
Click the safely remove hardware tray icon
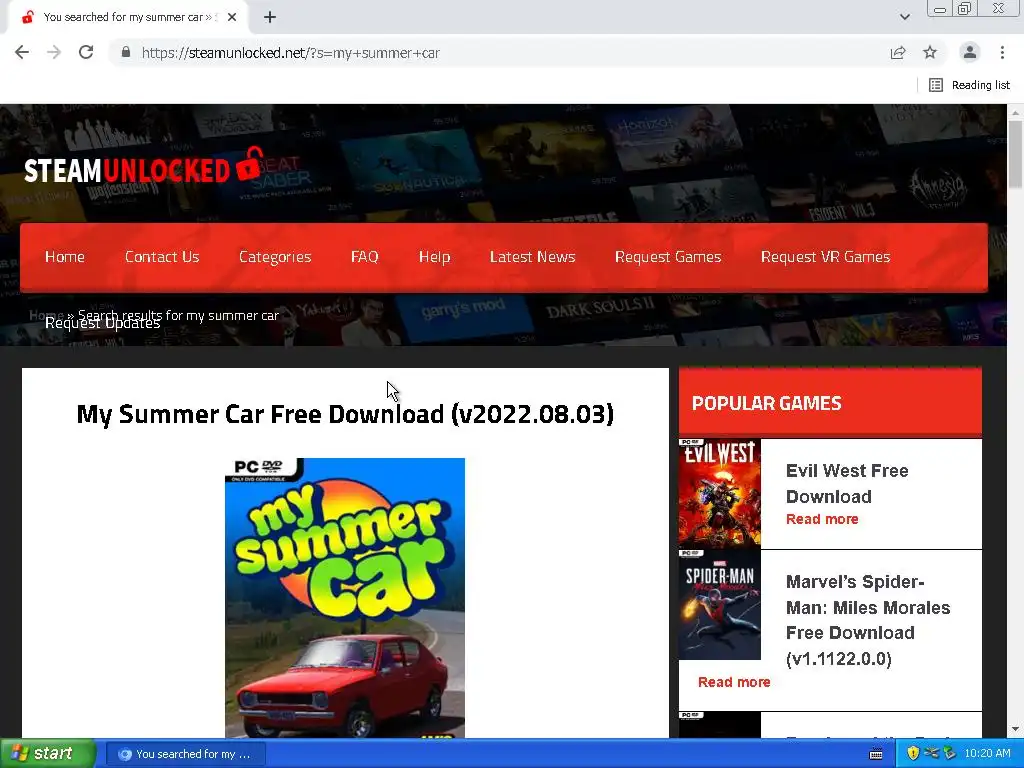(x=949, y=754)
